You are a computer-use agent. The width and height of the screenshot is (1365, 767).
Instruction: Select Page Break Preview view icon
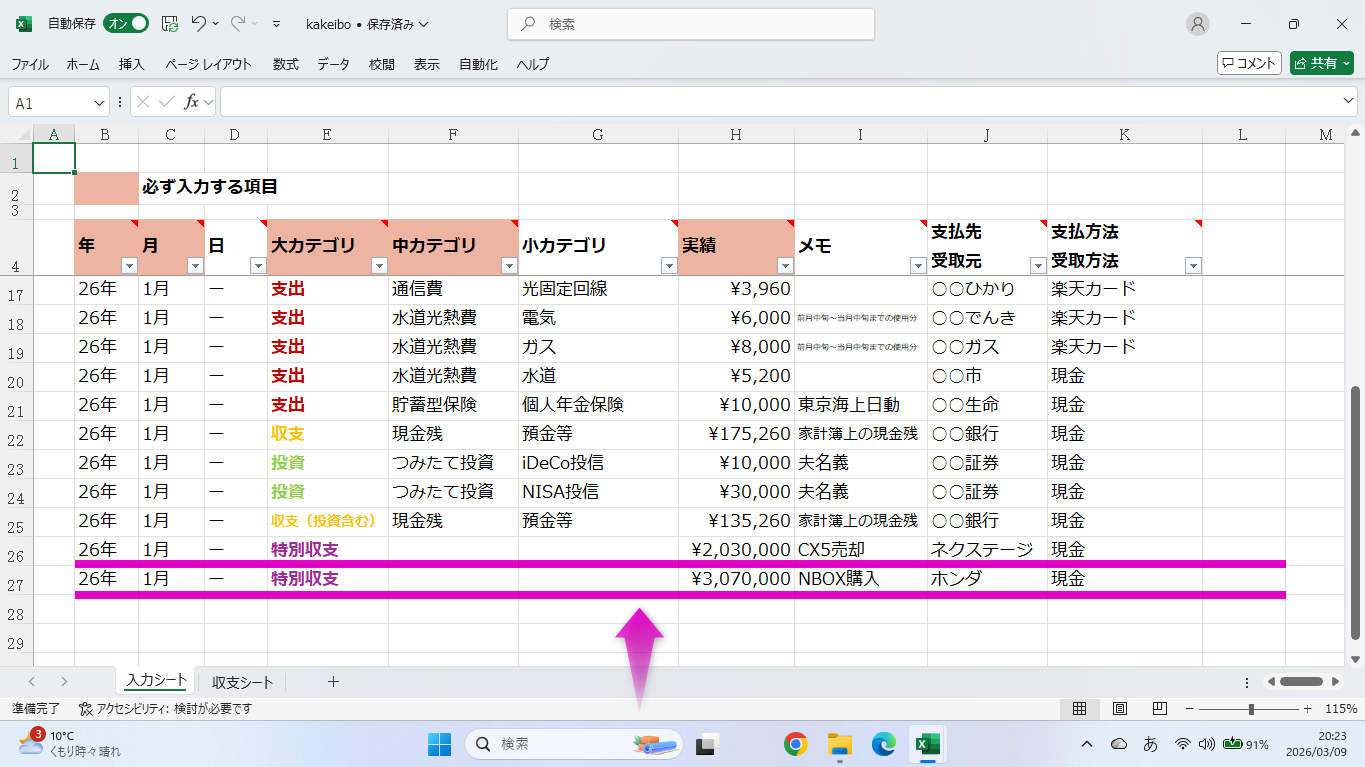pos(1159,709)
